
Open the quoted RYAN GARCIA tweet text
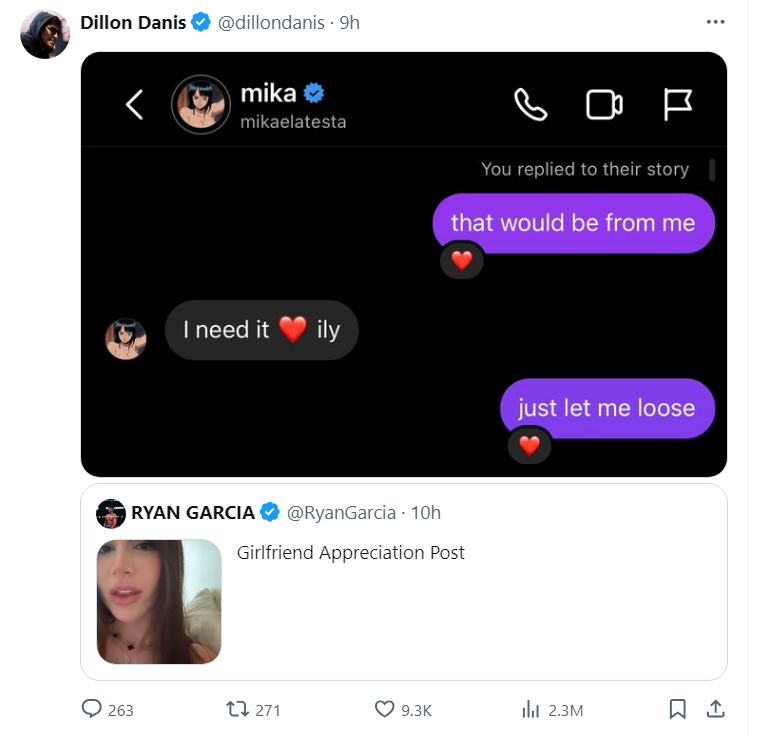pos(351,552)
